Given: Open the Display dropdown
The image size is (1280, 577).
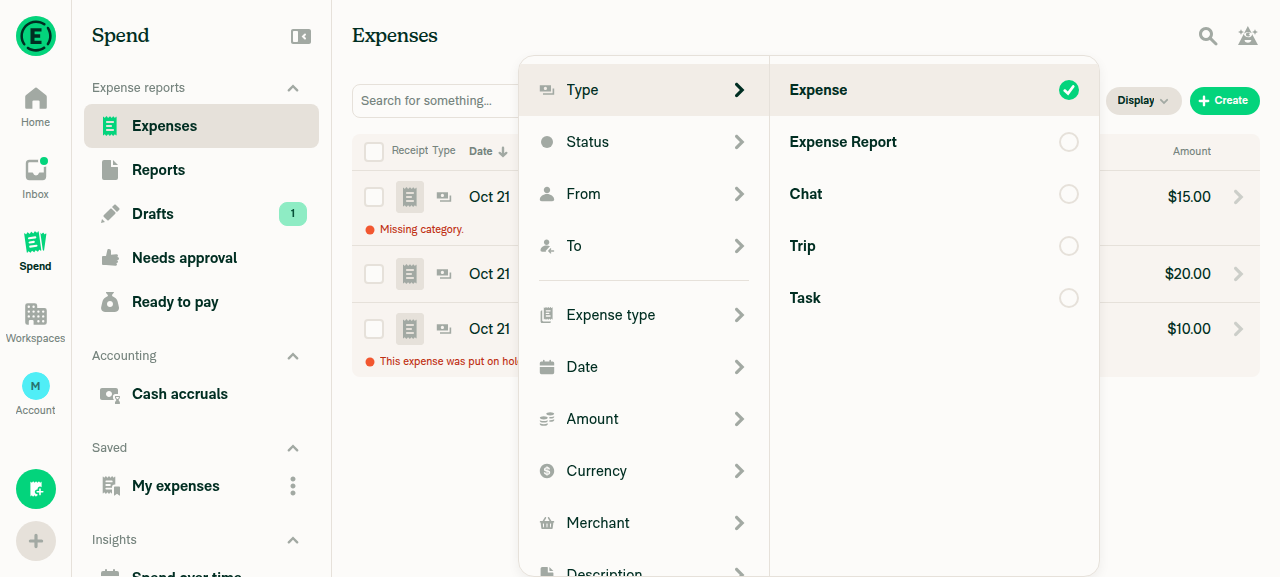Looking at the screenshot, I should 1143,101.
